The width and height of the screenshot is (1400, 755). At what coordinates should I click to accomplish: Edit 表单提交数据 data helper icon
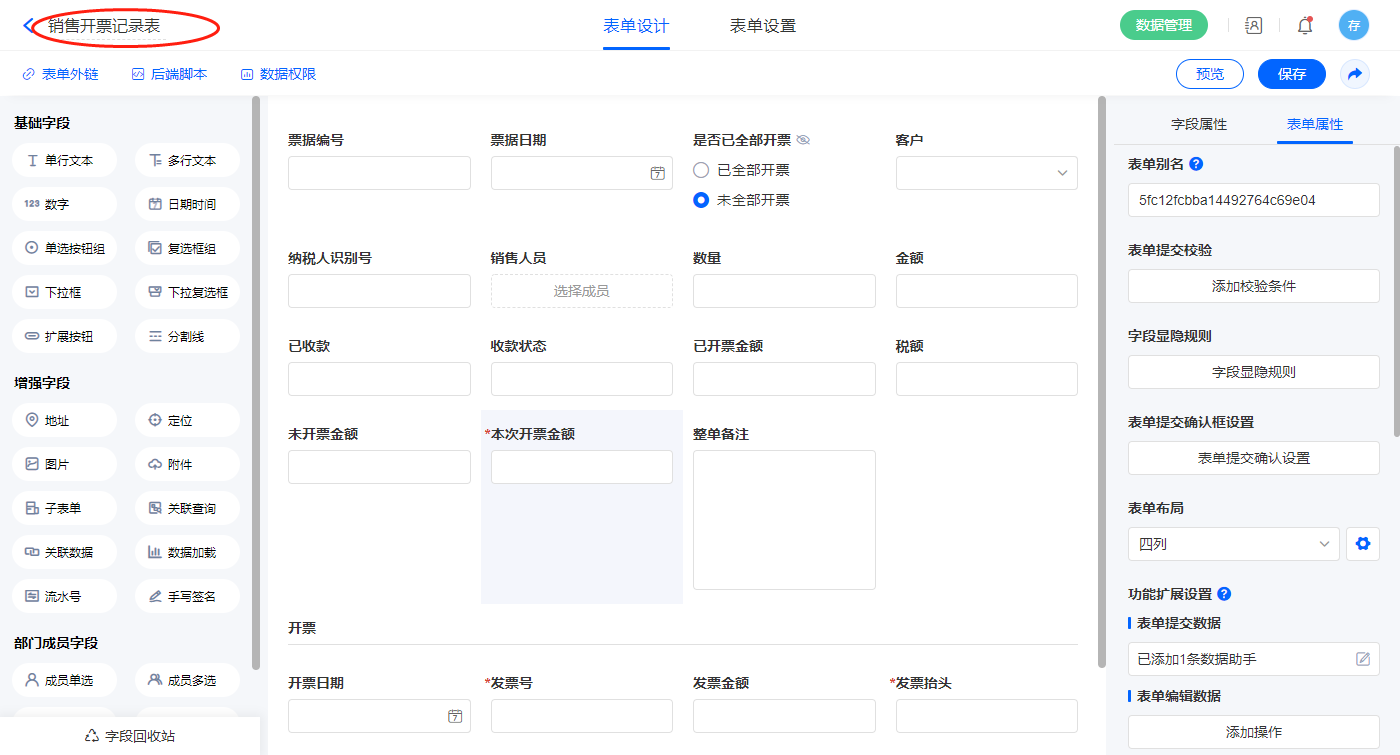1362,659
